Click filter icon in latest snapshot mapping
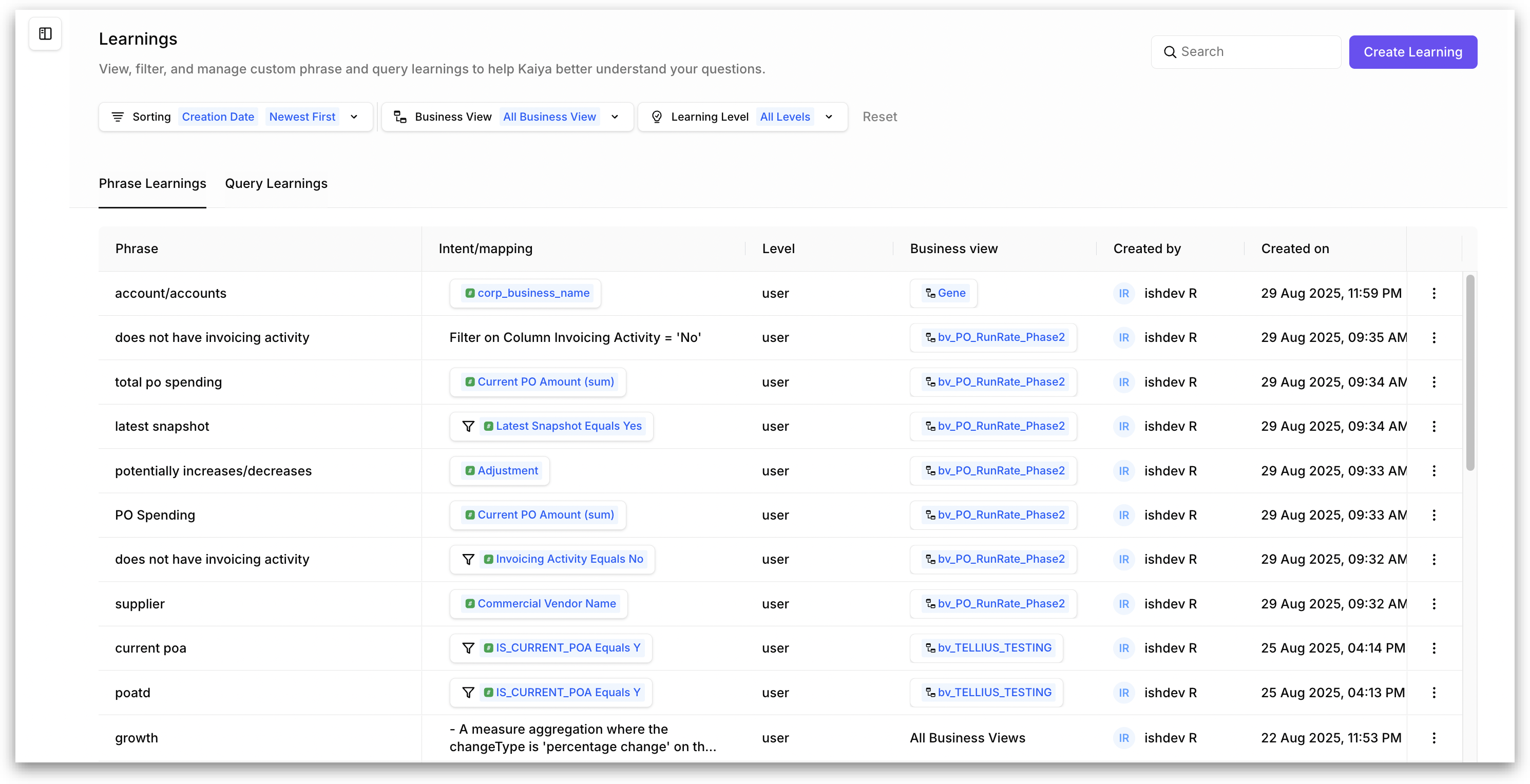The width and height of the screenshot is (1530, 784). (468, 427)
